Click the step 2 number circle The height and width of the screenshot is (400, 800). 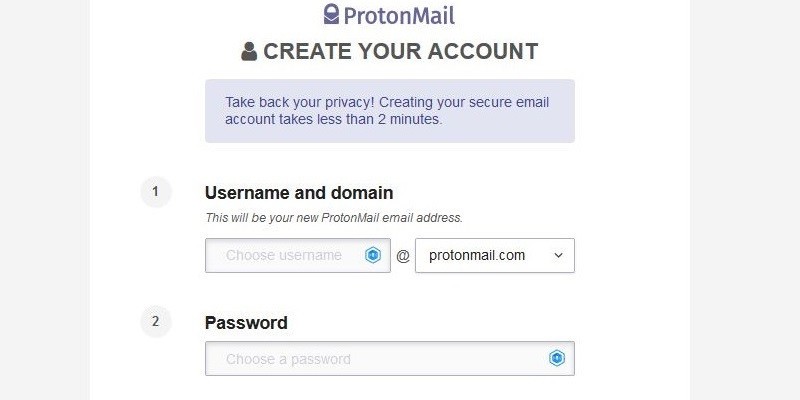(156, 321)
